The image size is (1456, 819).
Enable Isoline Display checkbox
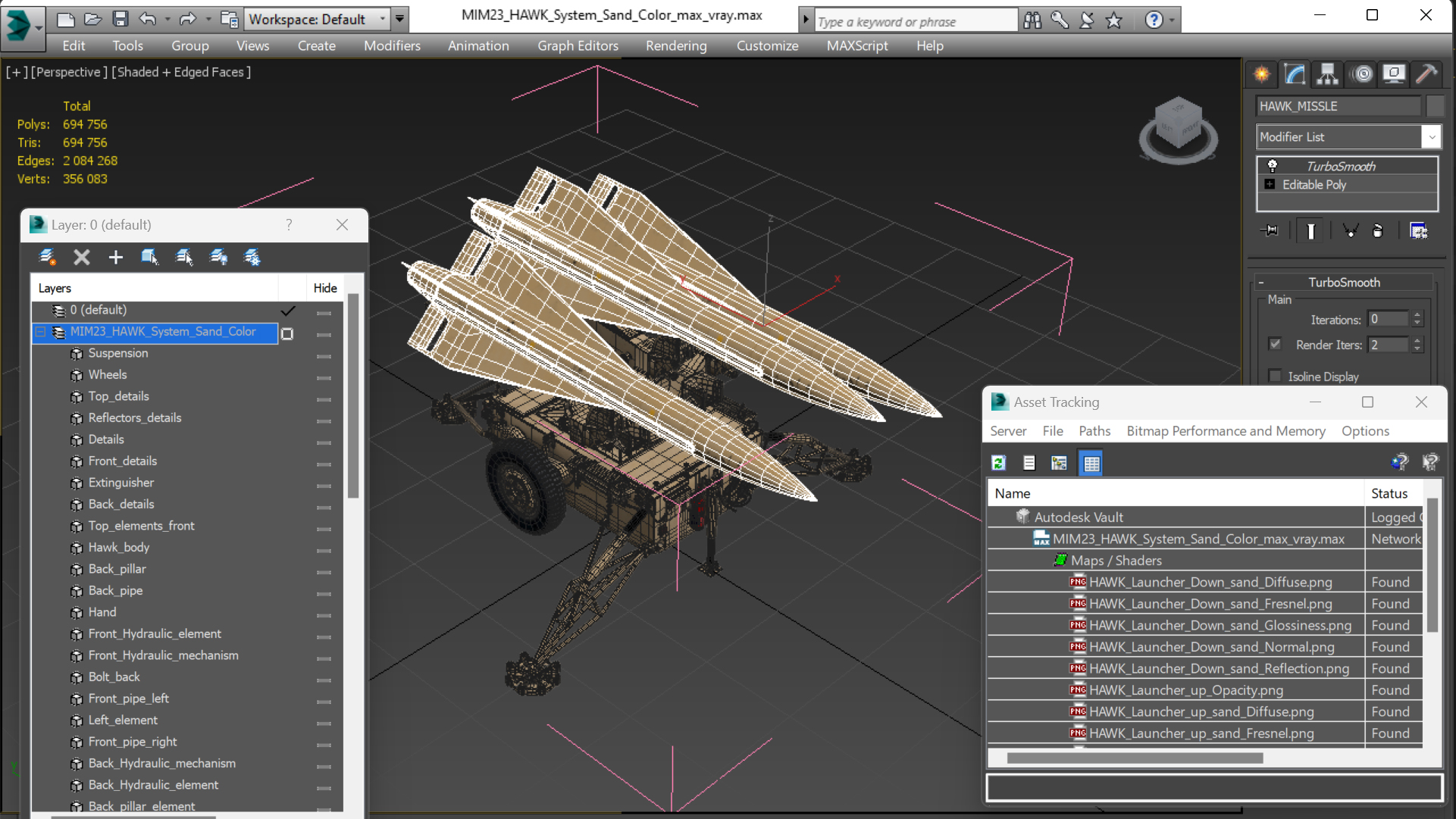[x=1275, y=377]
